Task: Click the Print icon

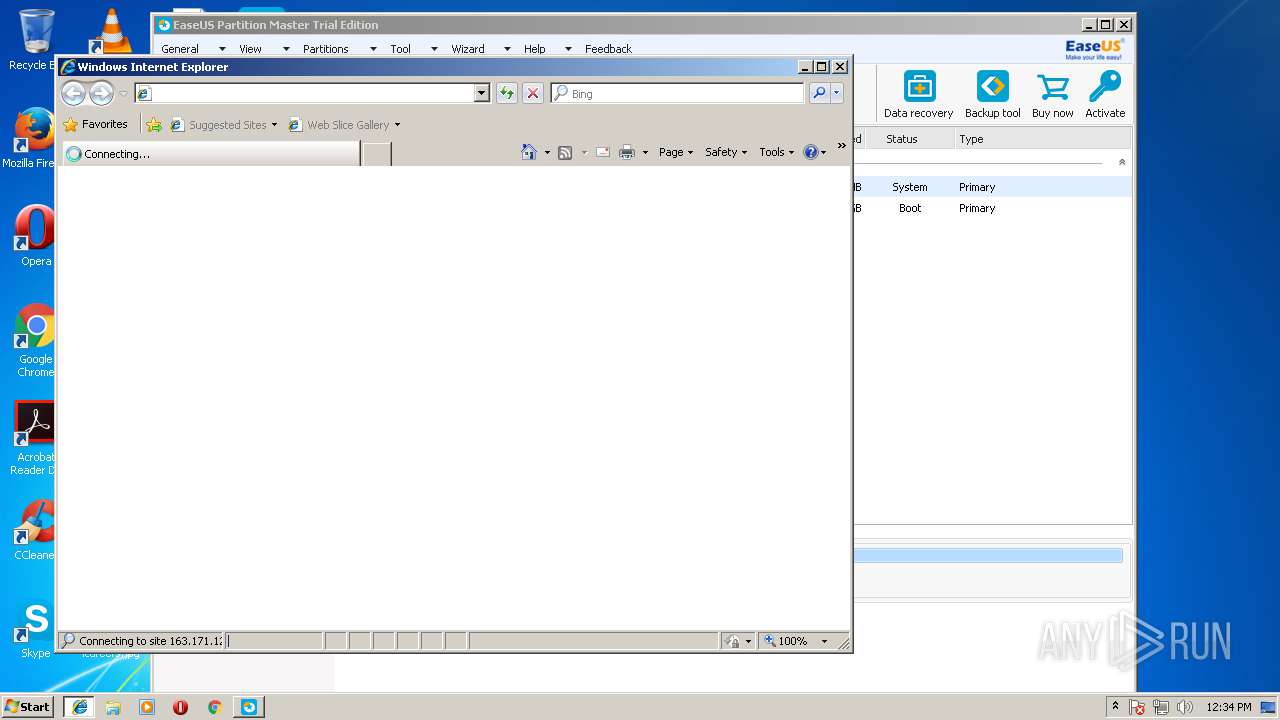Action: [x=627, y=152]
